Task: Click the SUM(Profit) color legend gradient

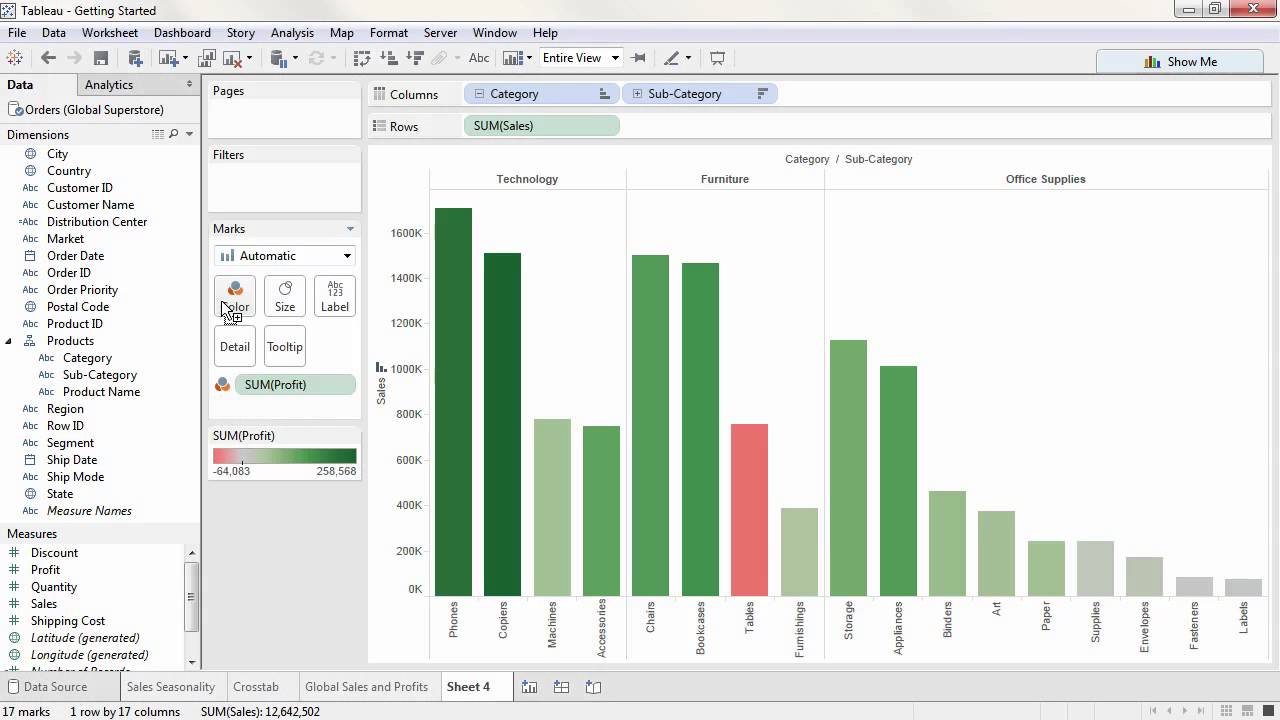Action: click(x=284, y=455)
